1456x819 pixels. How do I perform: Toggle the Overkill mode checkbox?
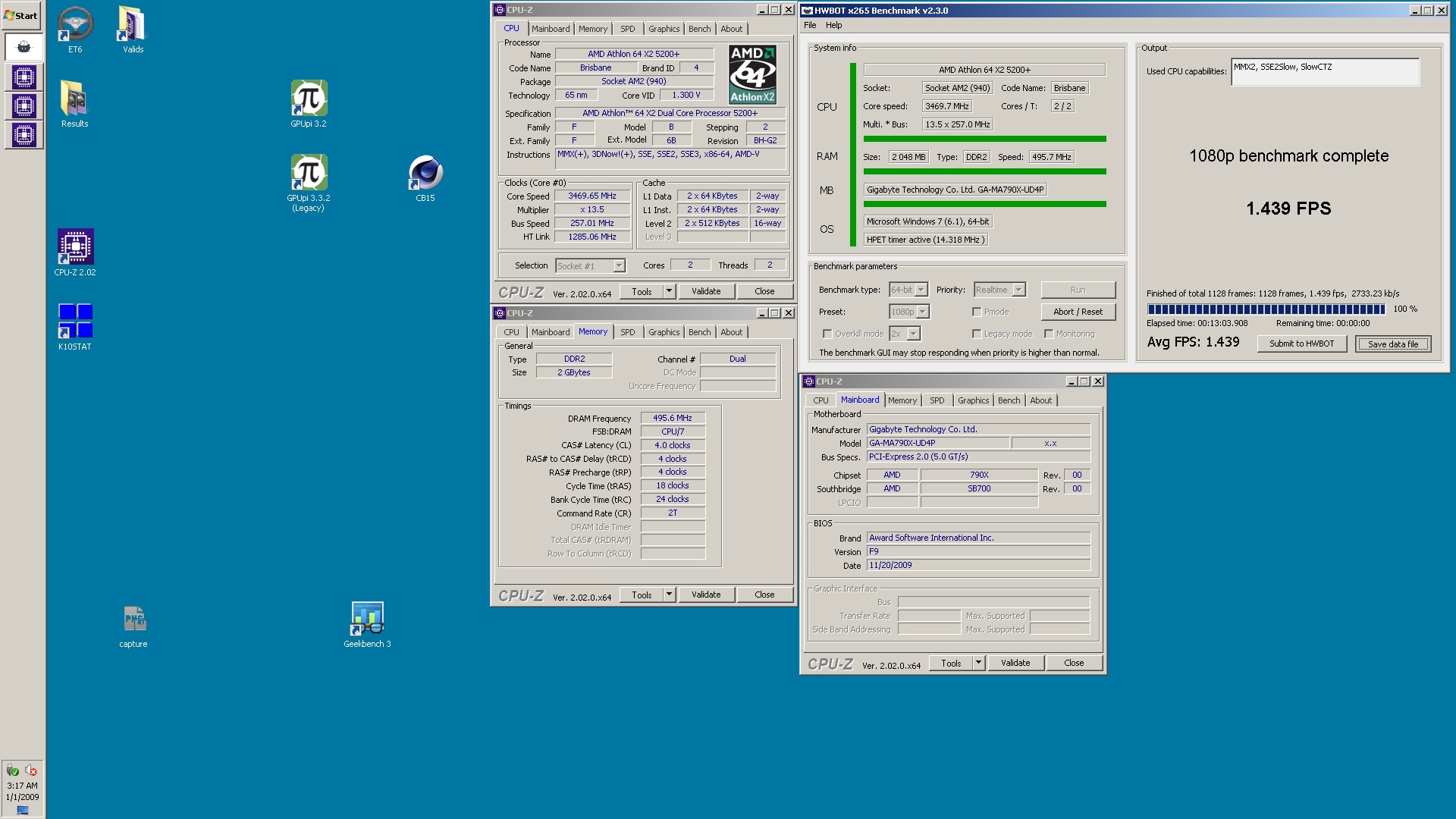(x=827, y=334)
